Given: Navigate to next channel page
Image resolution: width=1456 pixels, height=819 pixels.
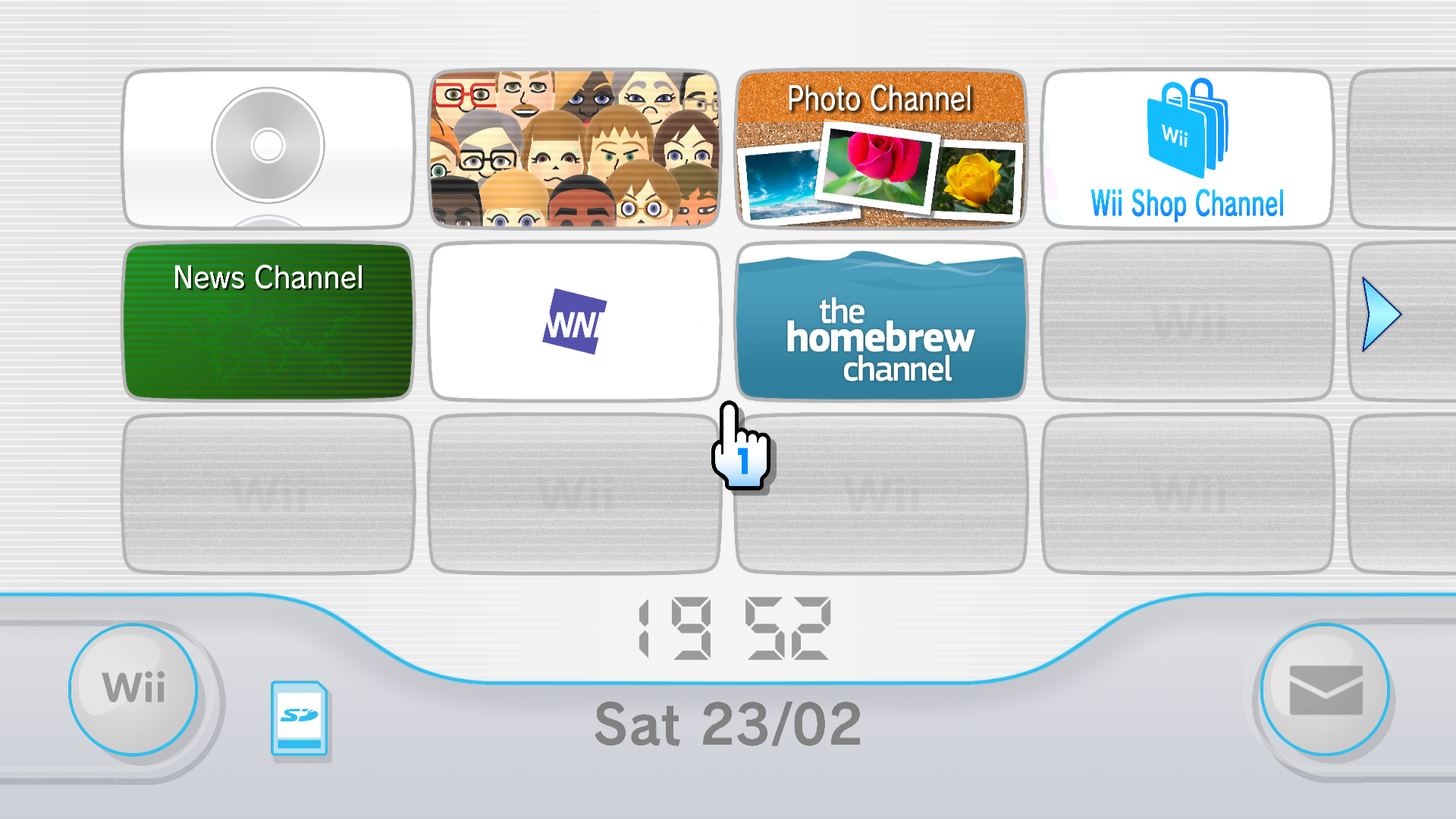Looking at the screenshot, I should pyautogui.click(x=1384, y=313).
